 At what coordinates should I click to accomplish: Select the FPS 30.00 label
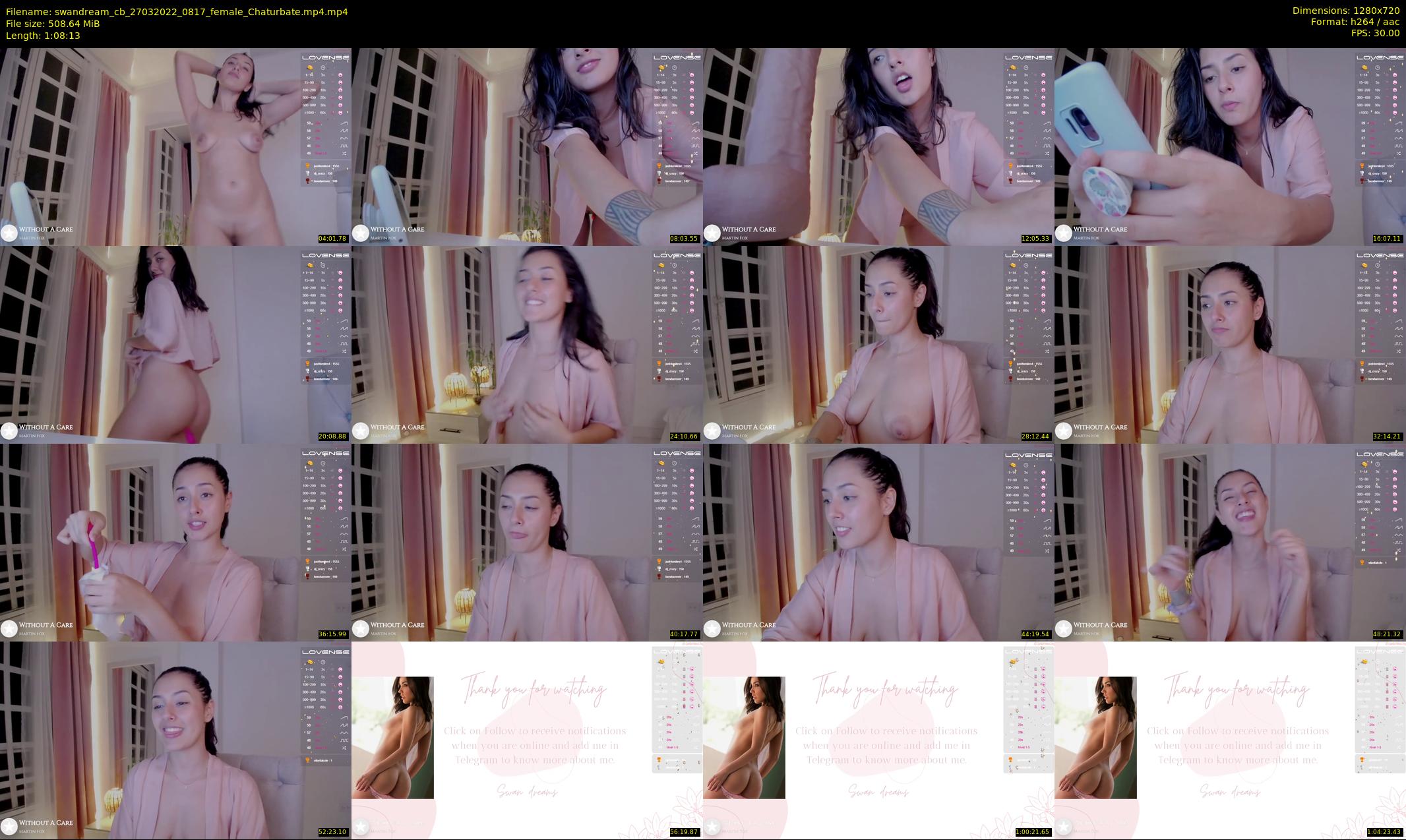click(x=1375, y=33)
